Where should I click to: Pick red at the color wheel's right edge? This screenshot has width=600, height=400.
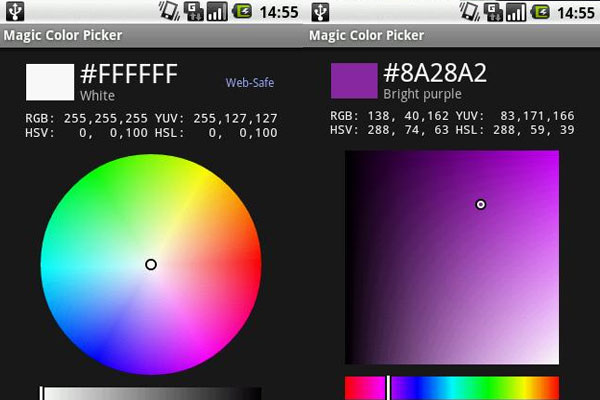click(x=256, y=264)
